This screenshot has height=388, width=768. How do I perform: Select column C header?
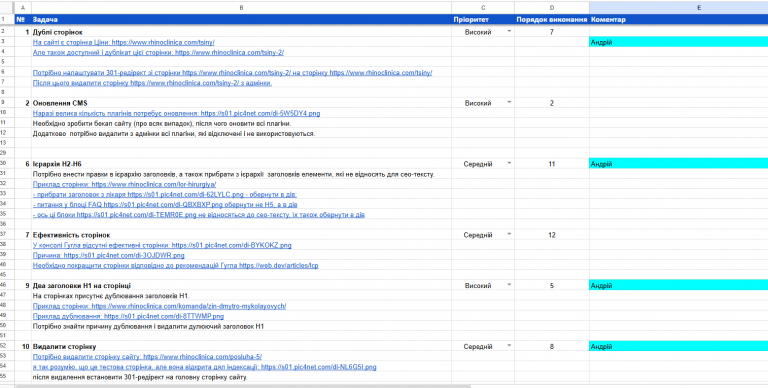(x=483, y=8)
